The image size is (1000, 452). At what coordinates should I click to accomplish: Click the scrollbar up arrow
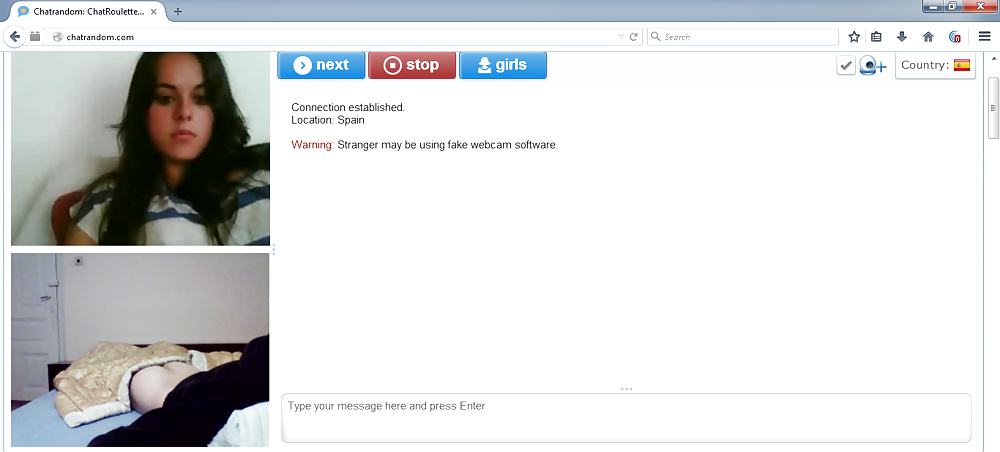coord(993,58)
